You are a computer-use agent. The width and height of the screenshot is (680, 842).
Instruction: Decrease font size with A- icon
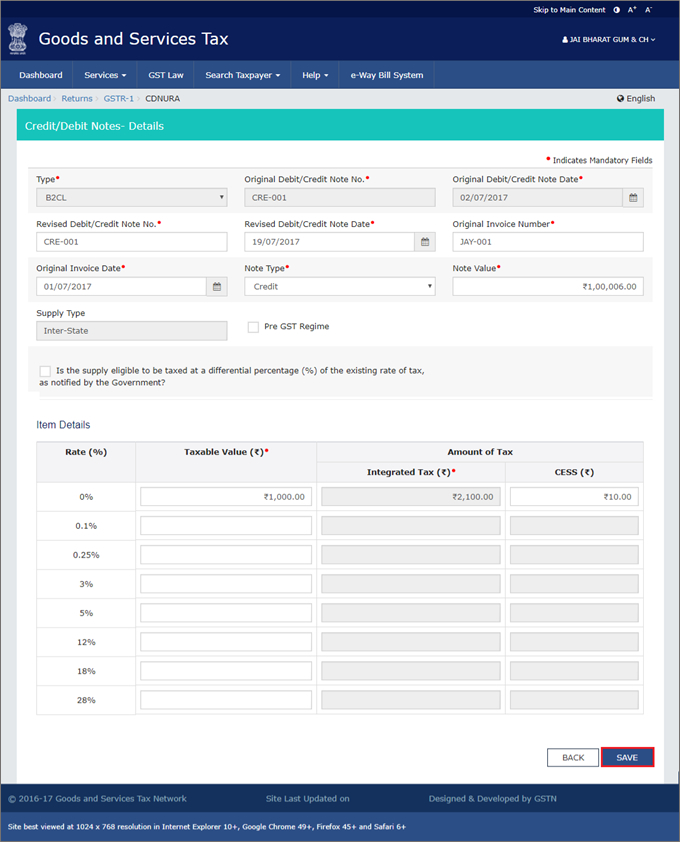coord(648,10)
